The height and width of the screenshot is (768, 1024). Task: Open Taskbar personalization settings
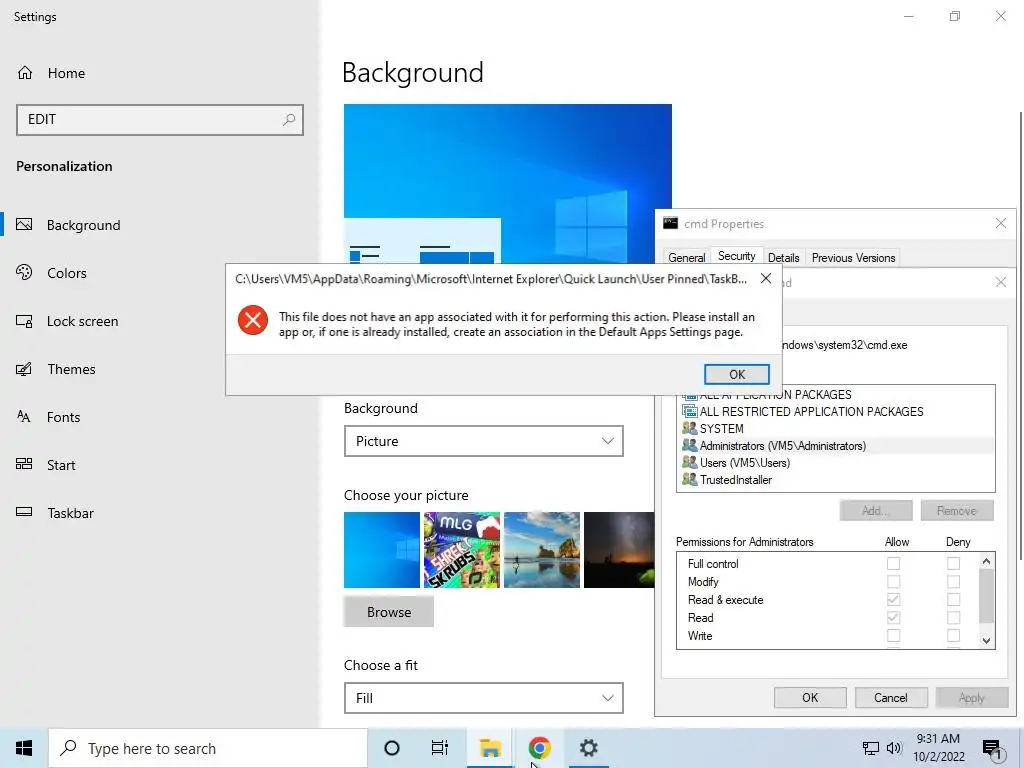70,513
